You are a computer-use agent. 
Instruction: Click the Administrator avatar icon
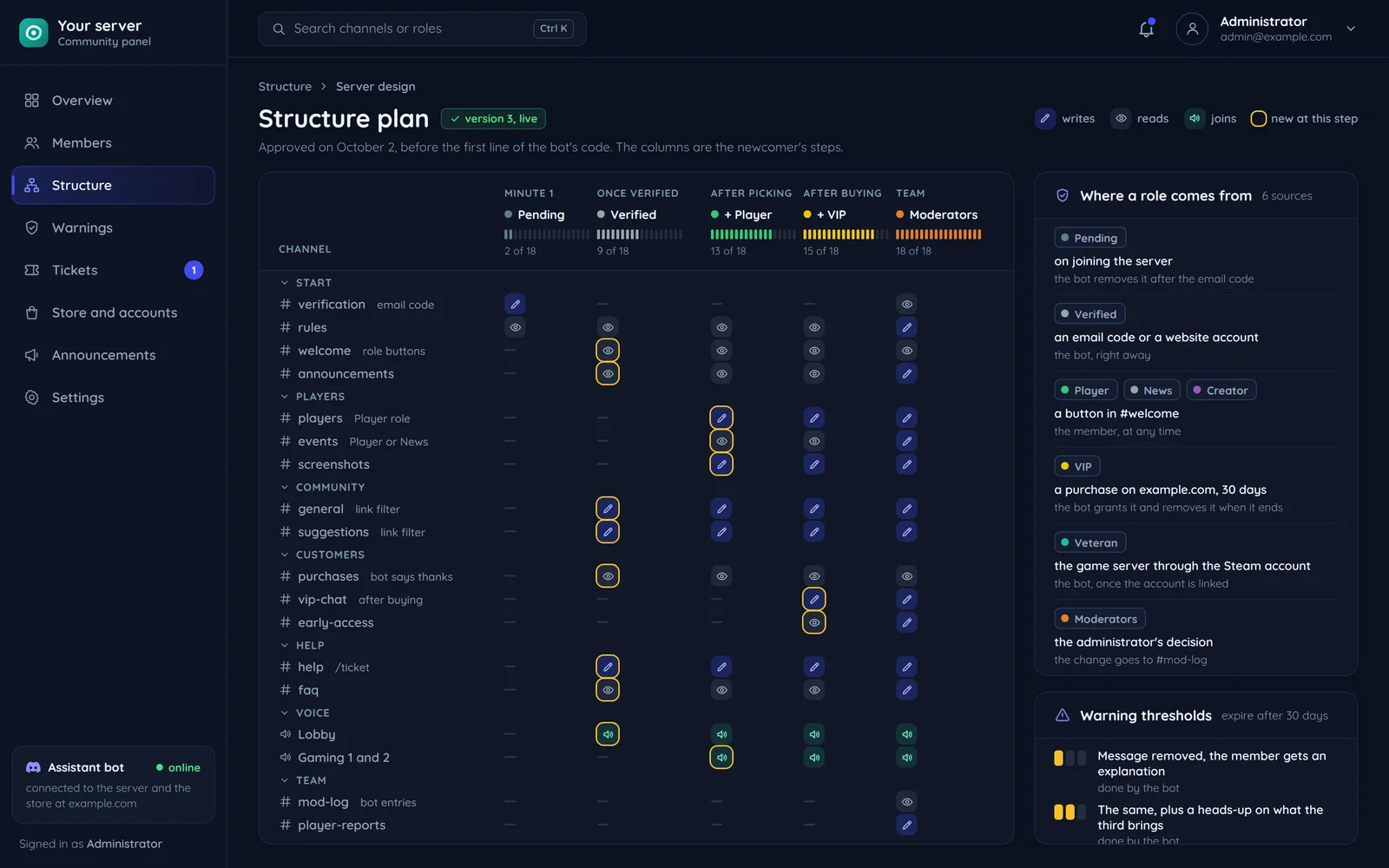point(1192,29)
